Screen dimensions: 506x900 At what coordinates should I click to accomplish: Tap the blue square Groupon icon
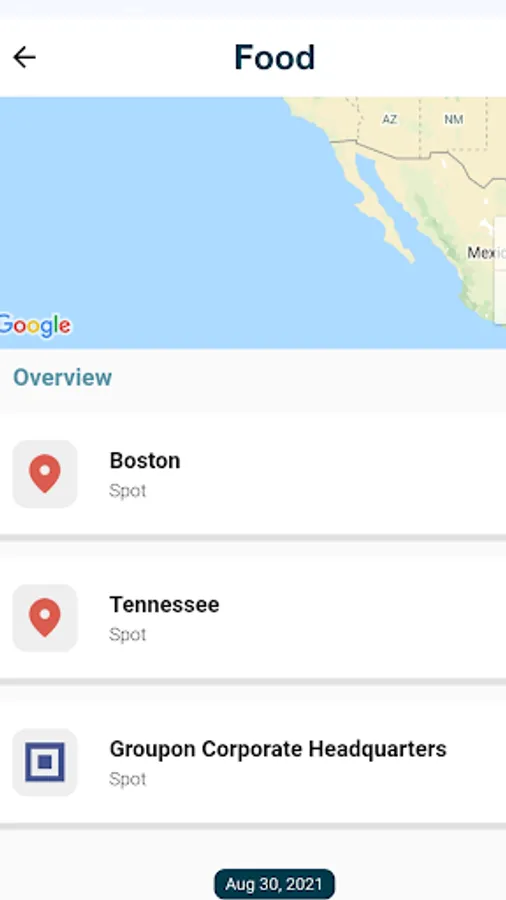45,762
